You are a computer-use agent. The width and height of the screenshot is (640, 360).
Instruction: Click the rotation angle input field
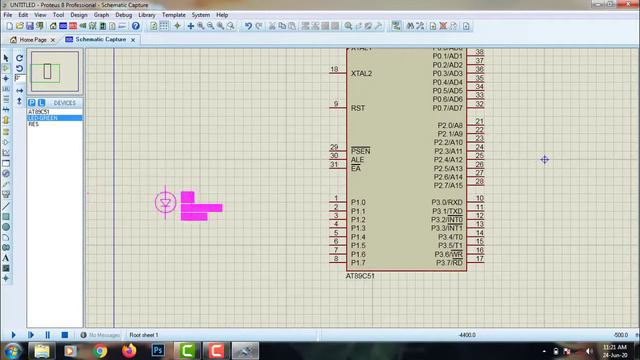point(20,78)
